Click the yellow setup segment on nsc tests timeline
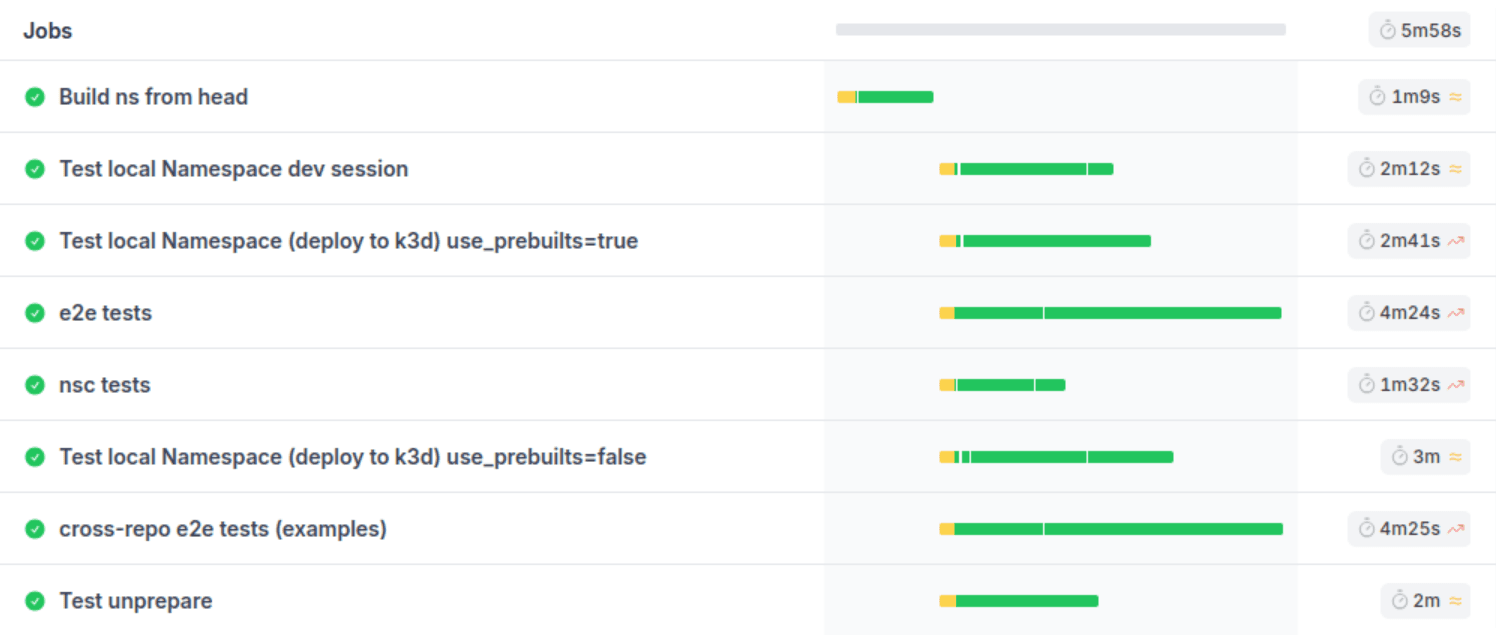This screenshot has width=1496, height=635. click(946, 384)
